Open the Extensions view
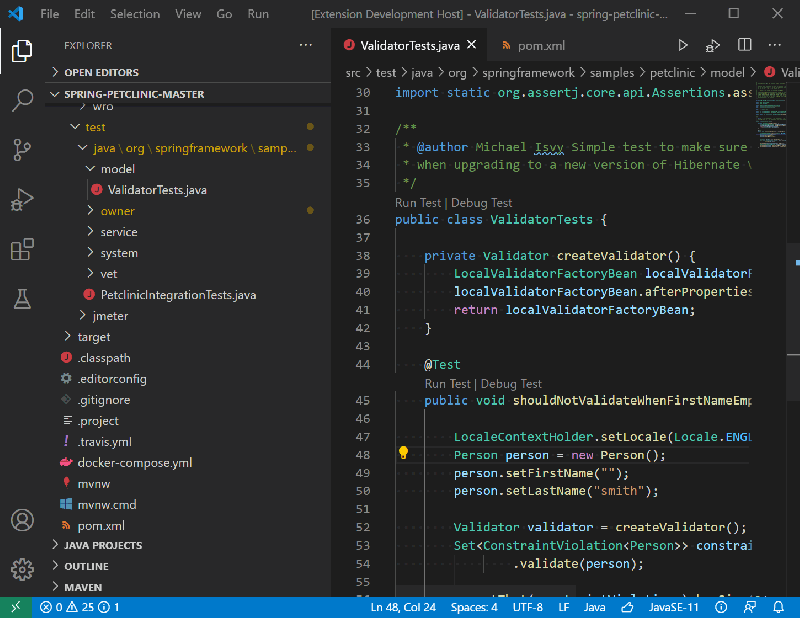Screen dimensions: 800x618 22,250
